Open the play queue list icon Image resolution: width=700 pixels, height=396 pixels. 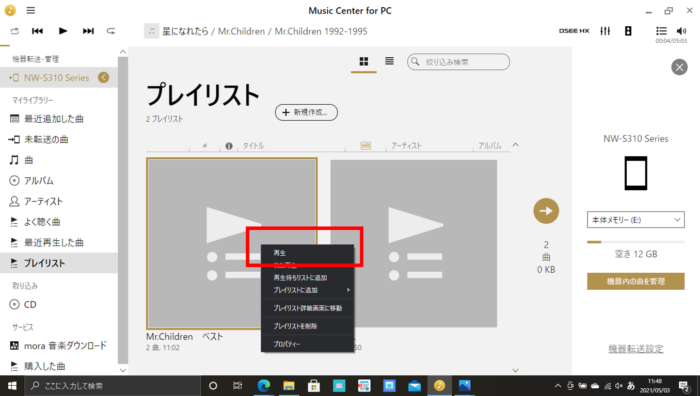661,31
